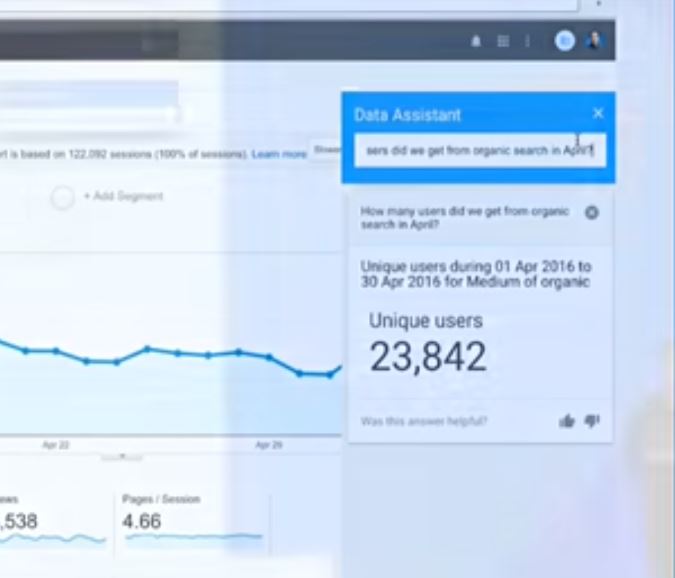
Task: Open the apps grid icon
Action: pyautogui.click(x=503, y=41)
